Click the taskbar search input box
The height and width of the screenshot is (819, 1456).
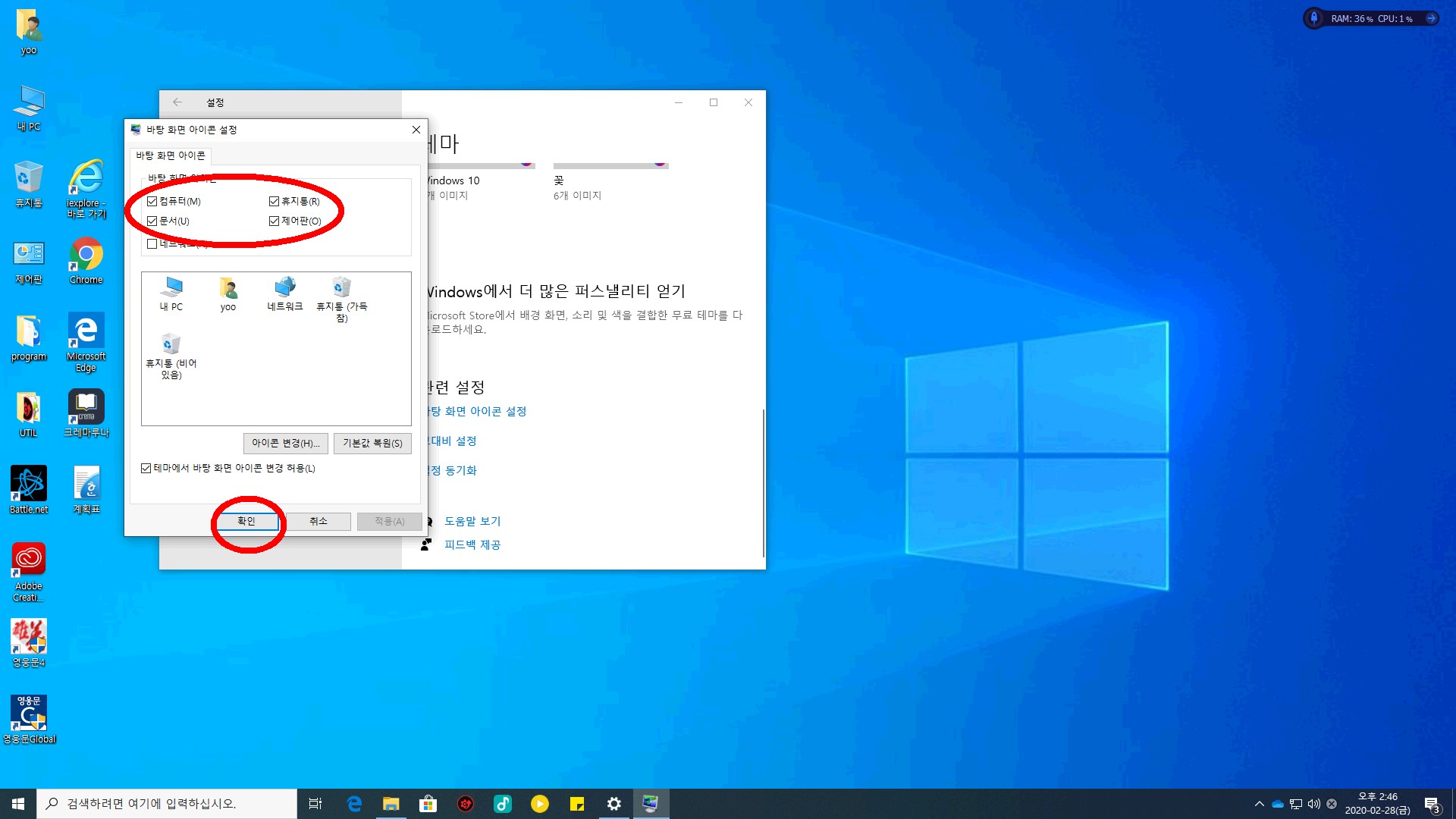167,804
